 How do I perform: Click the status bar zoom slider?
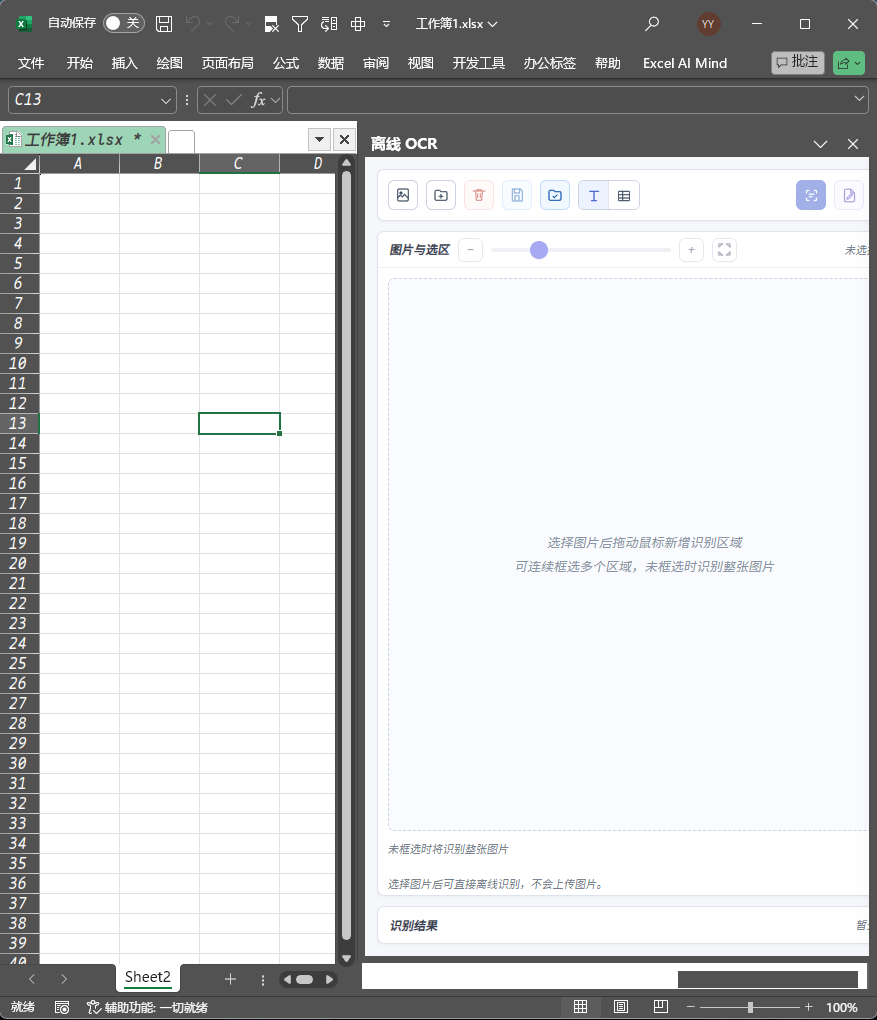click(x=750, y=1007)
